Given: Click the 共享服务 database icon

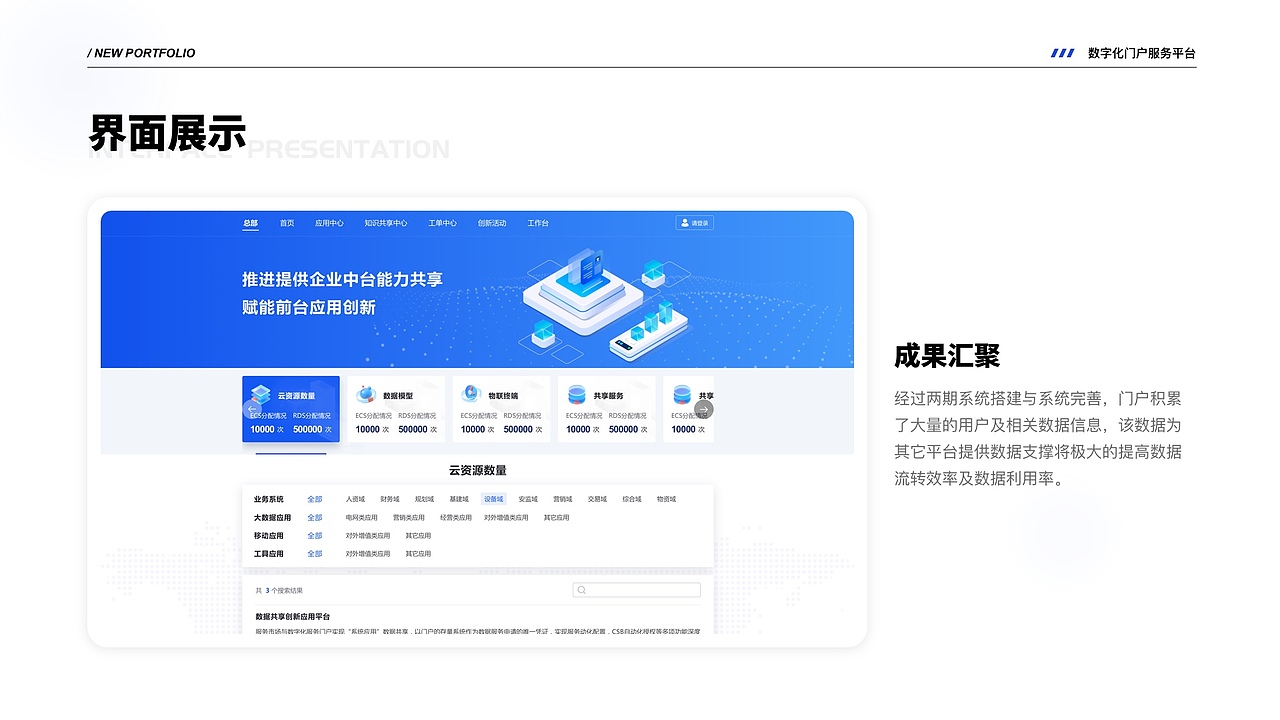Looking at the screenshot, I should pos(576,395).
